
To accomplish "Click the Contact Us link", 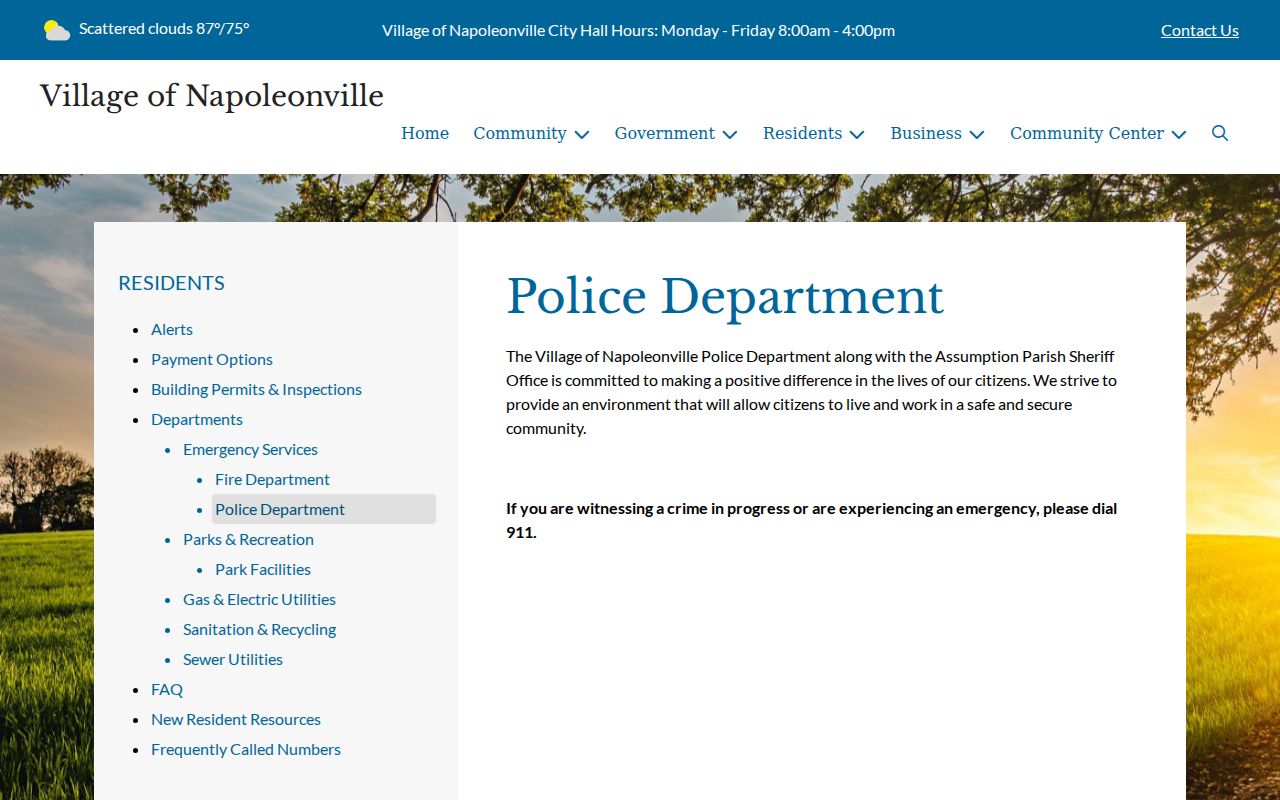I will click(x=1200, y=30).
